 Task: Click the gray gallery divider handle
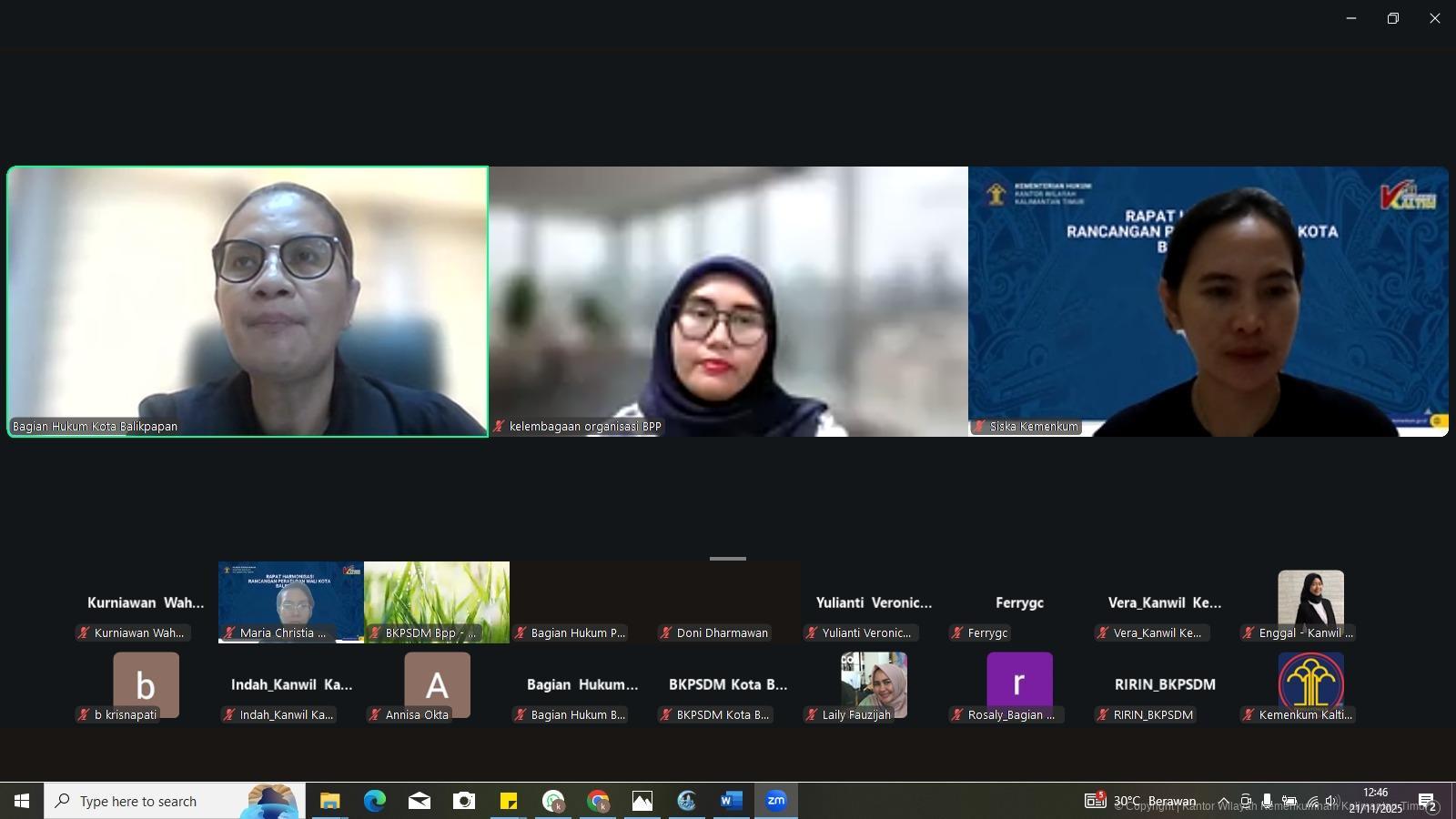point(728,558)
